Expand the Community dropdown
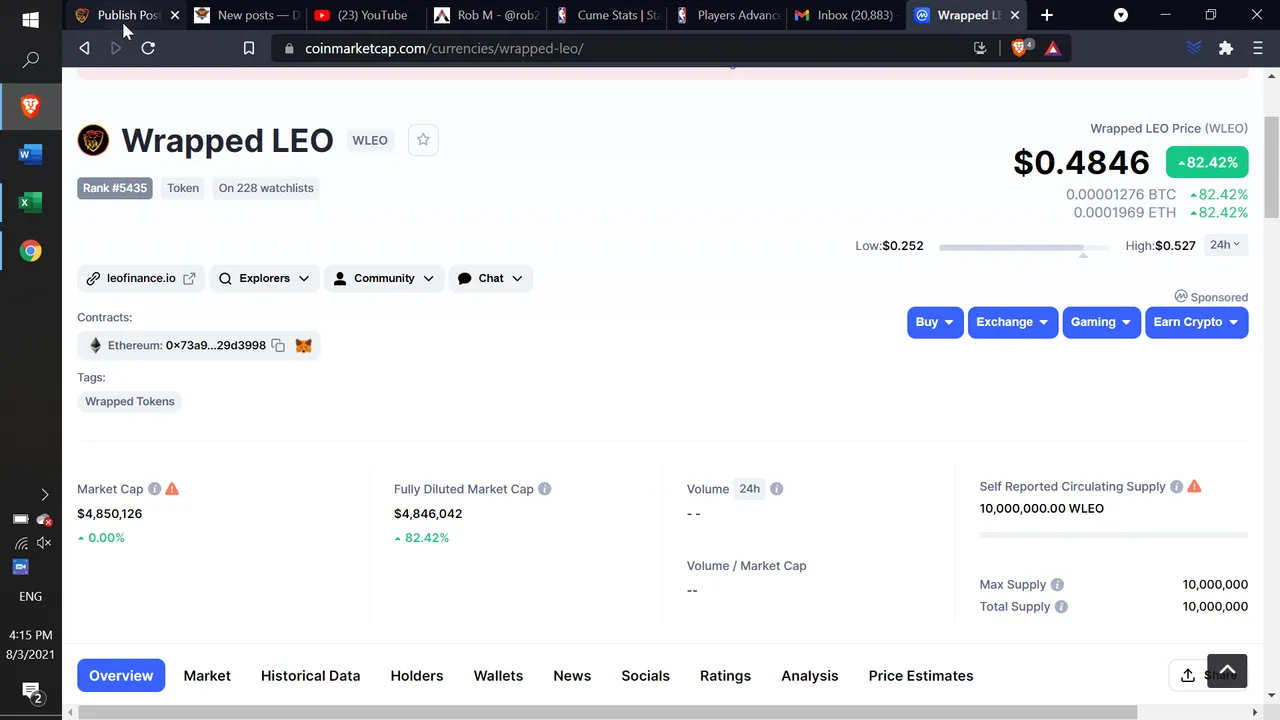 [384, 278]
